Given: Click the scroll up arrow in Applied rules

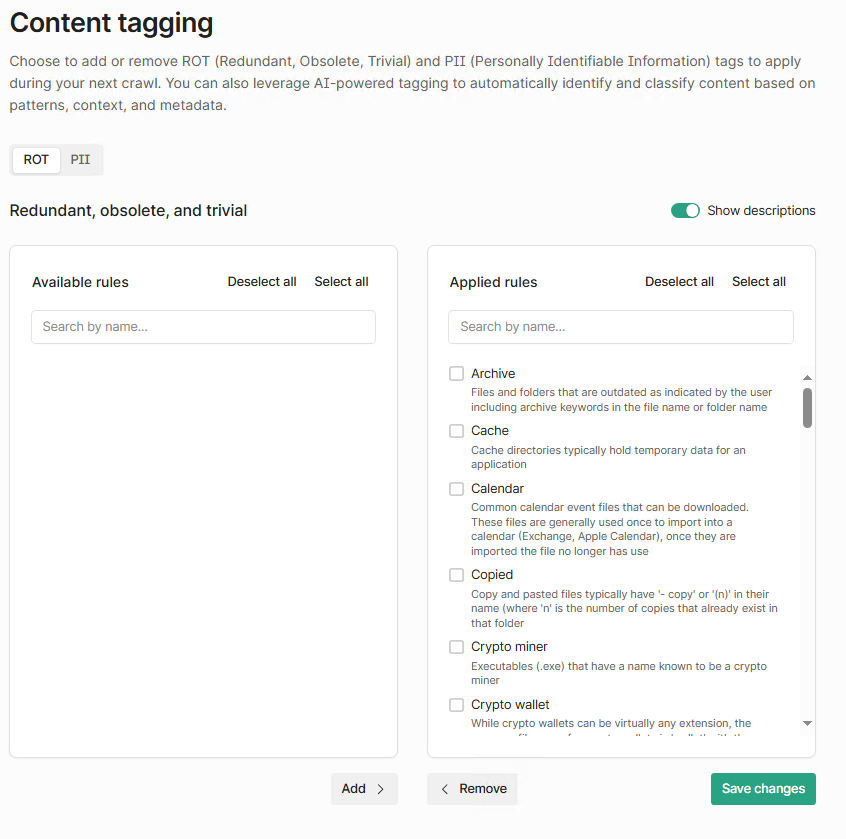Looking at the screenshot, I should (807, 378).
